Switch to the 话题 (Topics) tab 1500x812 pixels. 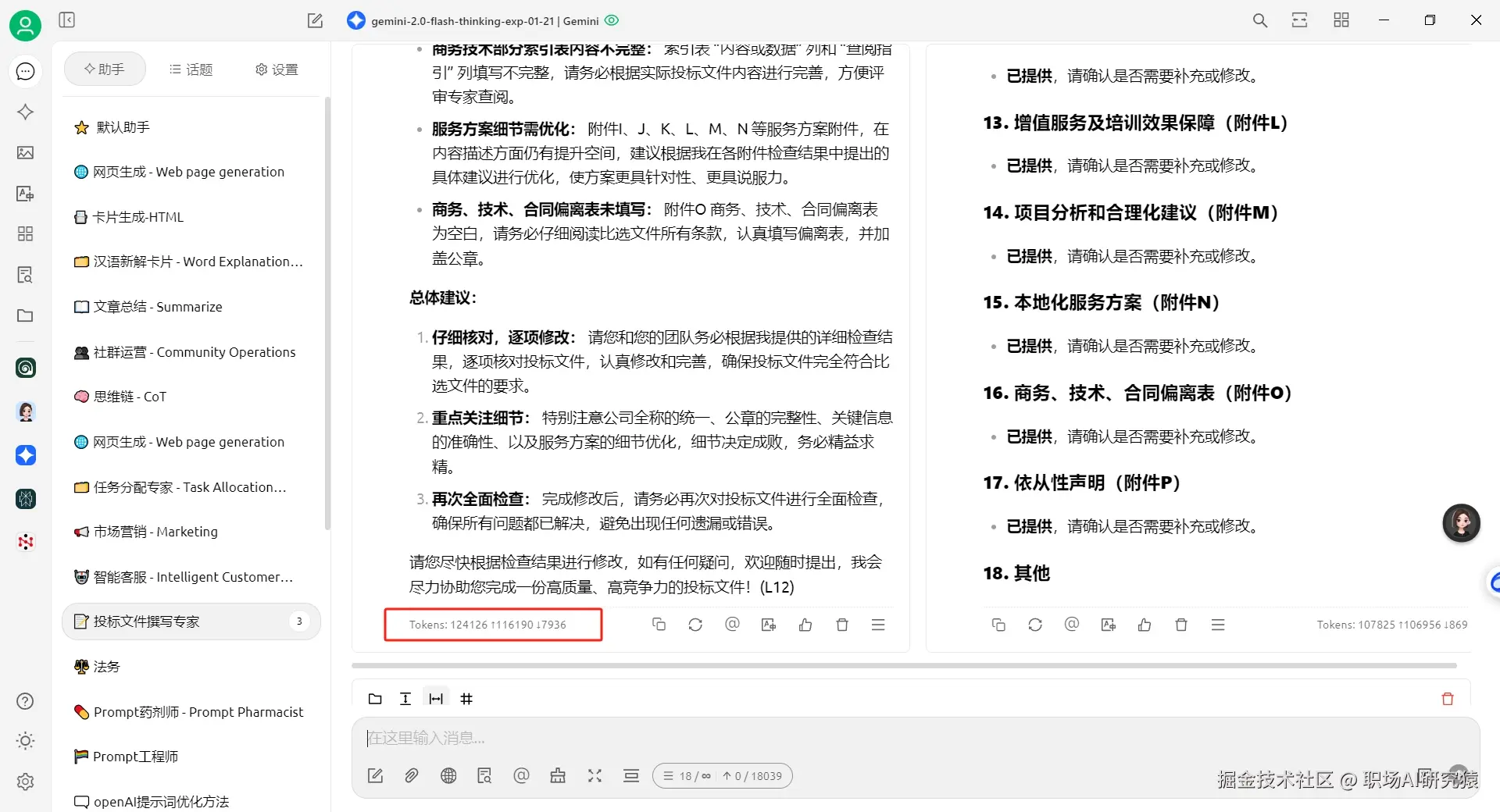click(191, 69)
